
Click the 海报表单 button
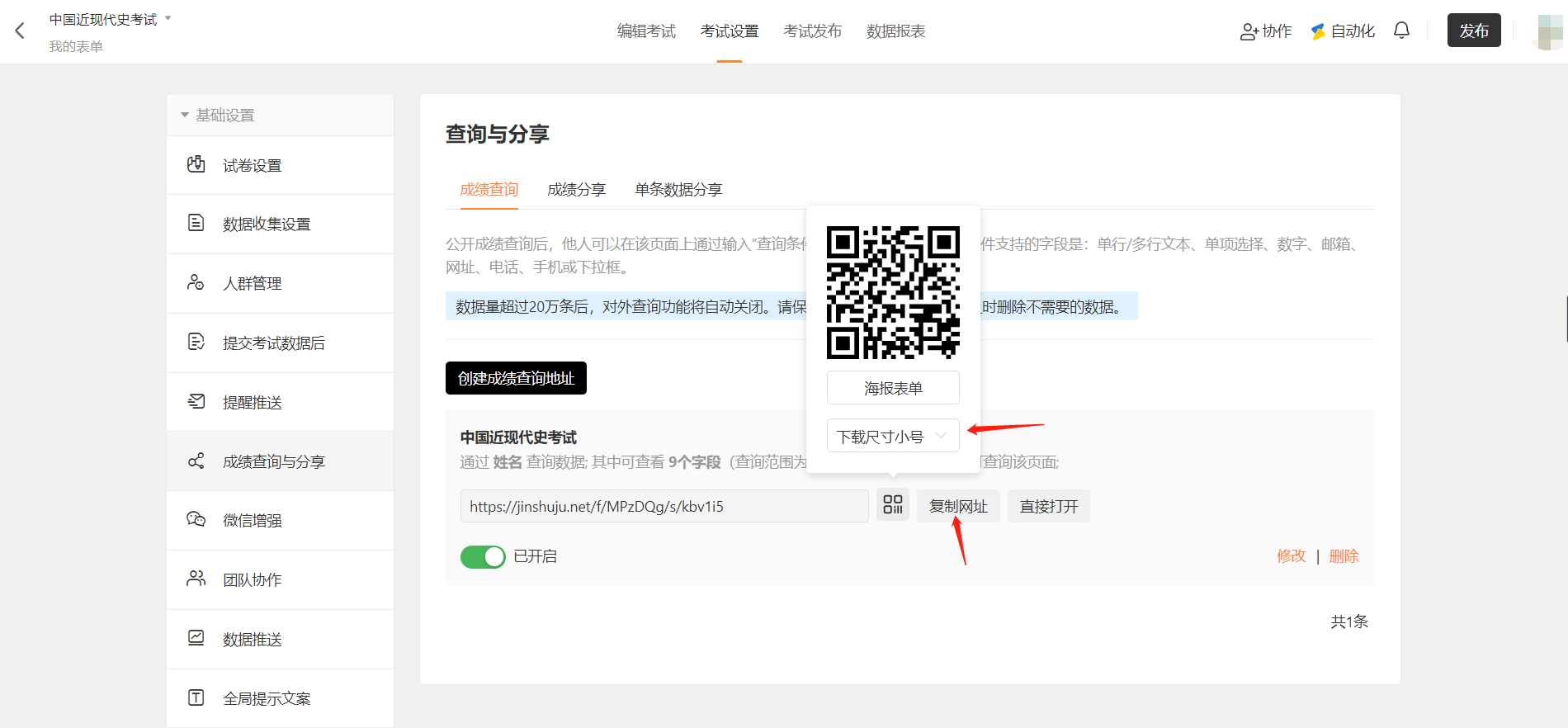coord(893,388)
